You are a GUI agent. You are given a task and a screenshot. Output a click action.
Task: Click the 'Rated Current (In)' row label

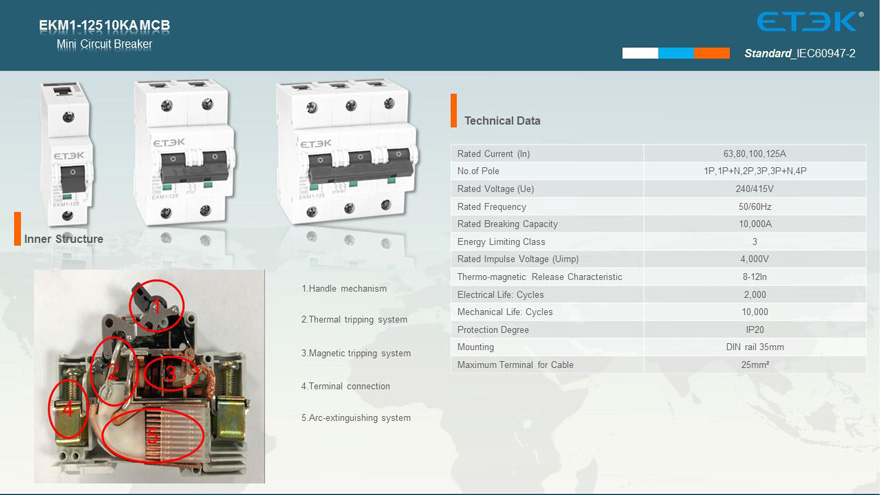493,154
